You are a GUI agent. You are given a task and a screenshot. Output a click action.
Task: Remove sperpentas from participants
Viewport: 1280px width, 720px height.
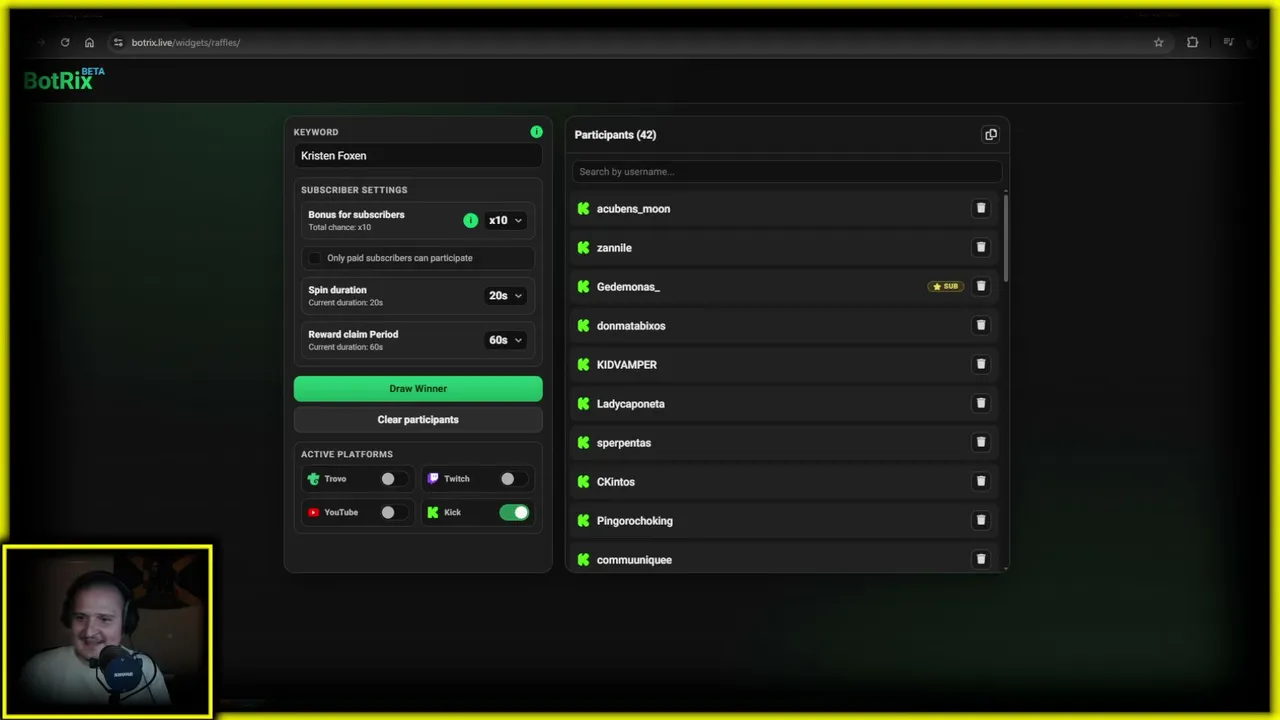981,442
